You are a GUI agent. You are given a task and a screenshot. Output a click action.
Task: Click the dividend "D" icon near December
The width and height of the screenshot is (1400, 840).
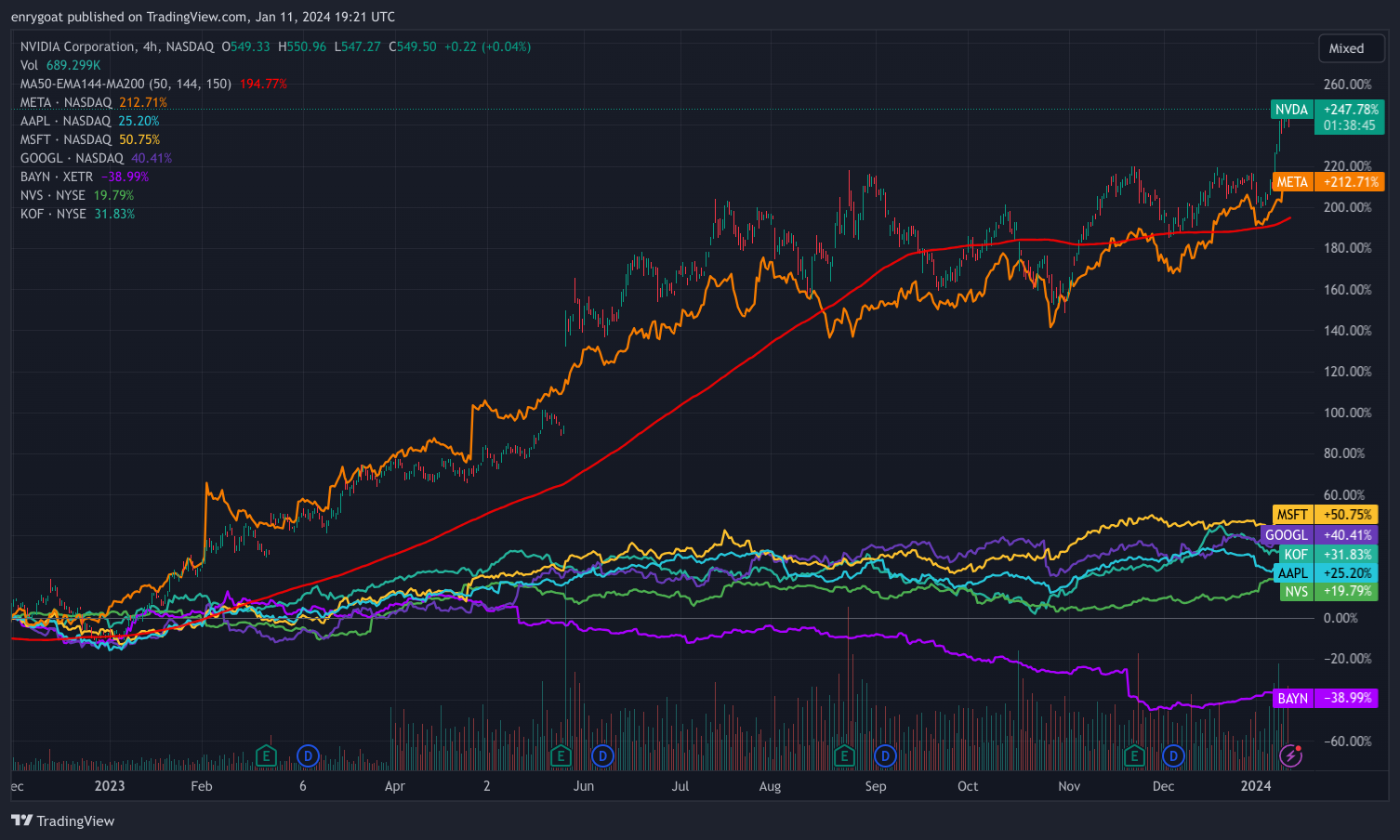pyautogui.click(x=1174, y=756)
